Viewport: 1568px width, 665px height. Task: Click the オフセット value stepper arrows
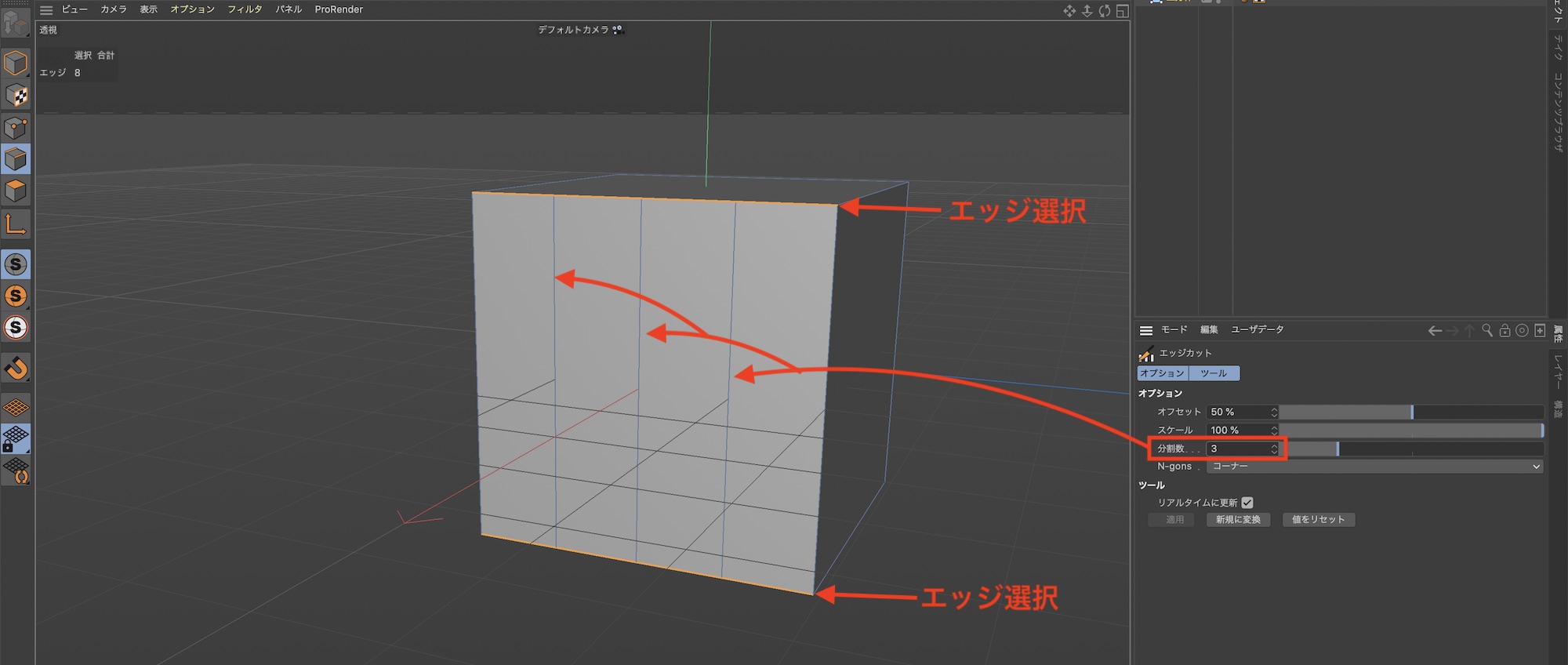pos(1274,412)
